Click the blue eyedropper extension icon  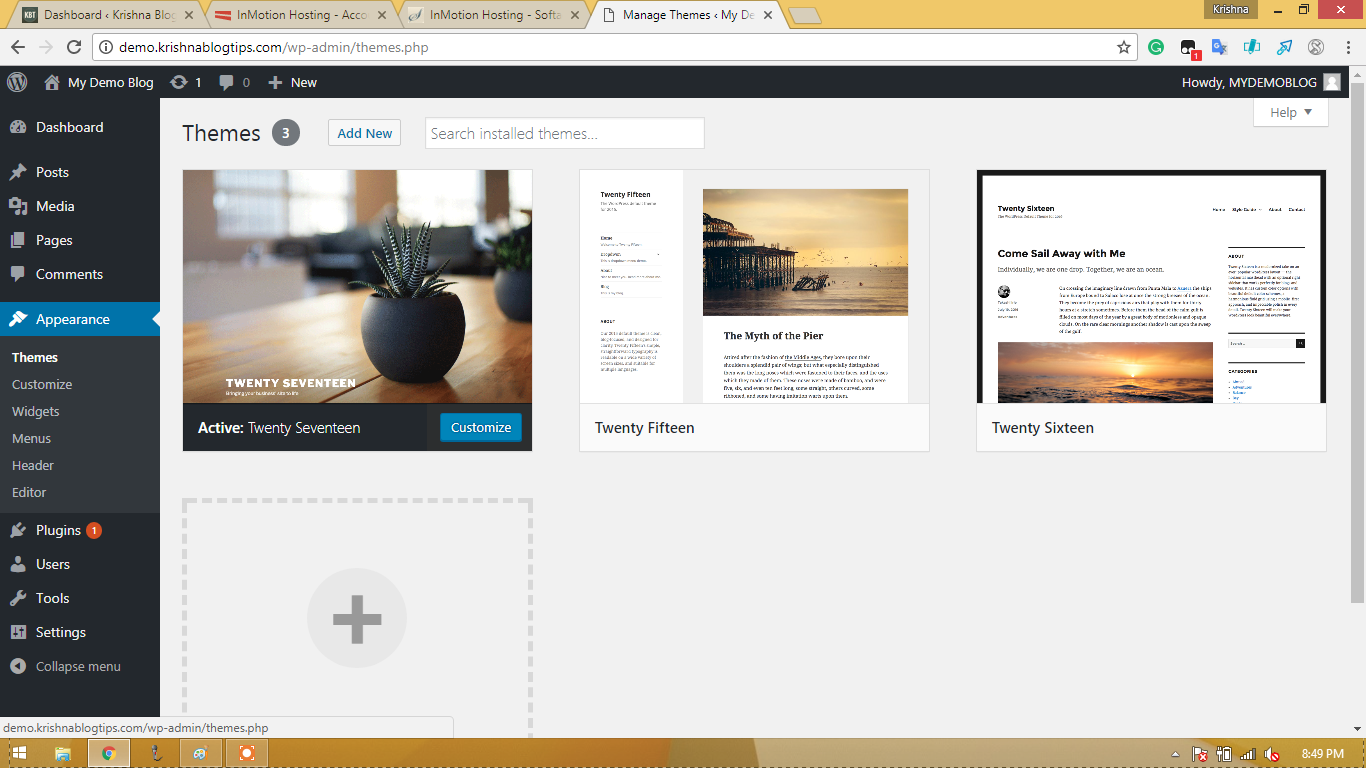coord(1284,47)
